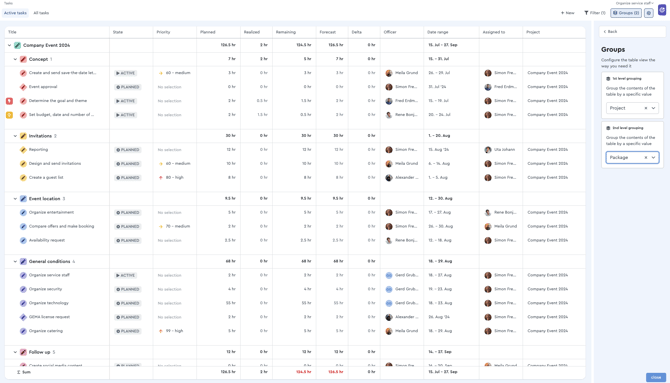This screenshot has width=670, height=383.
Task: Collapse the General conditions package group
Action: click(15, 261)
